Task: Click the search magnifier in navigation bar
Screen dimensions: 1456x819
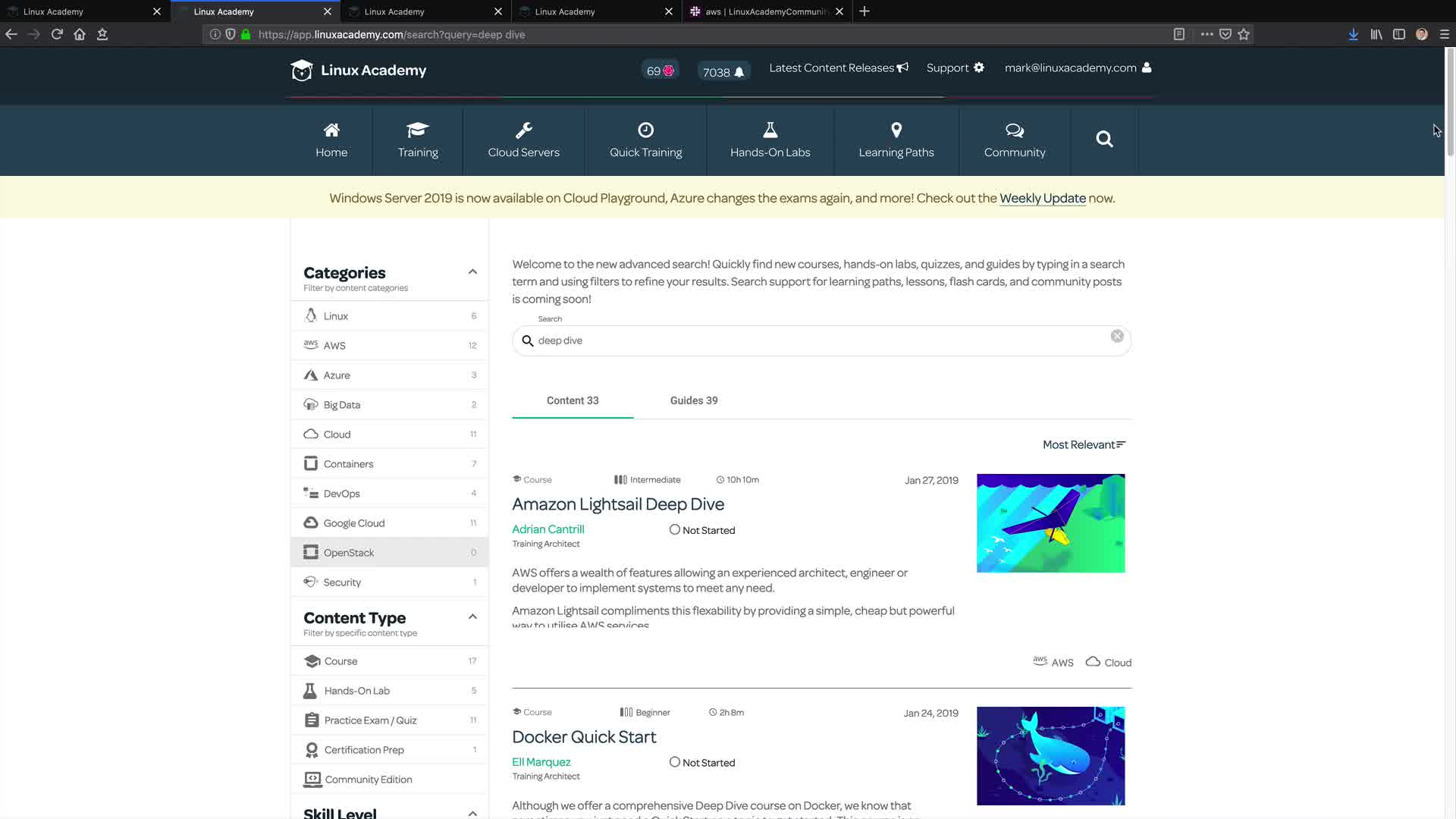Action: pyautogui.click(x=1104, y=140)
